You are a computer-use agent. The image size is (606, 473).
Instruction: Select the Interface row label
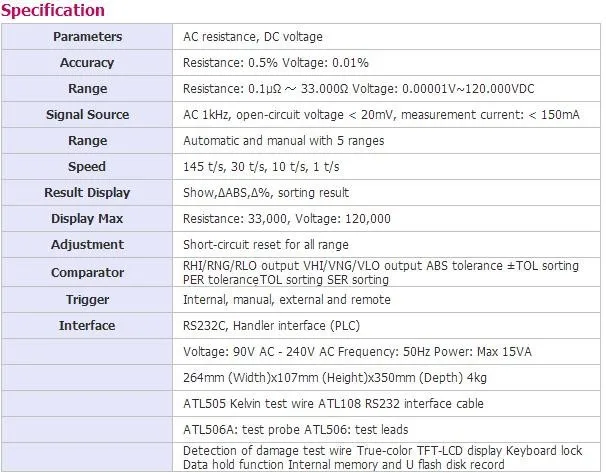87,325
